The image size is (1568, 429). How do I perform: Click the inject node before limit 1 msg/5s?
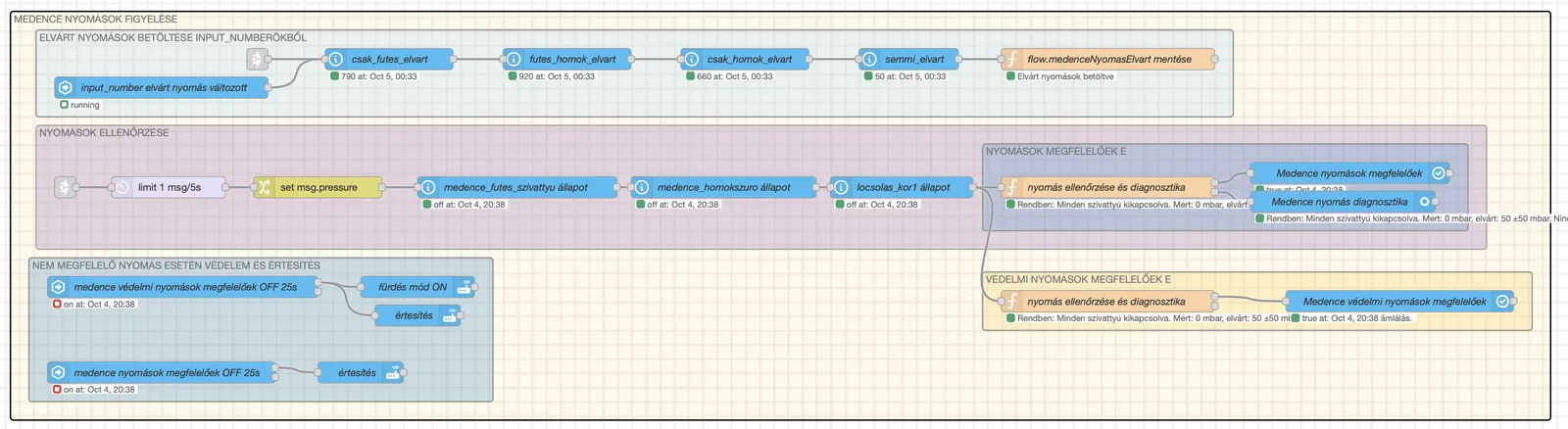65,187
